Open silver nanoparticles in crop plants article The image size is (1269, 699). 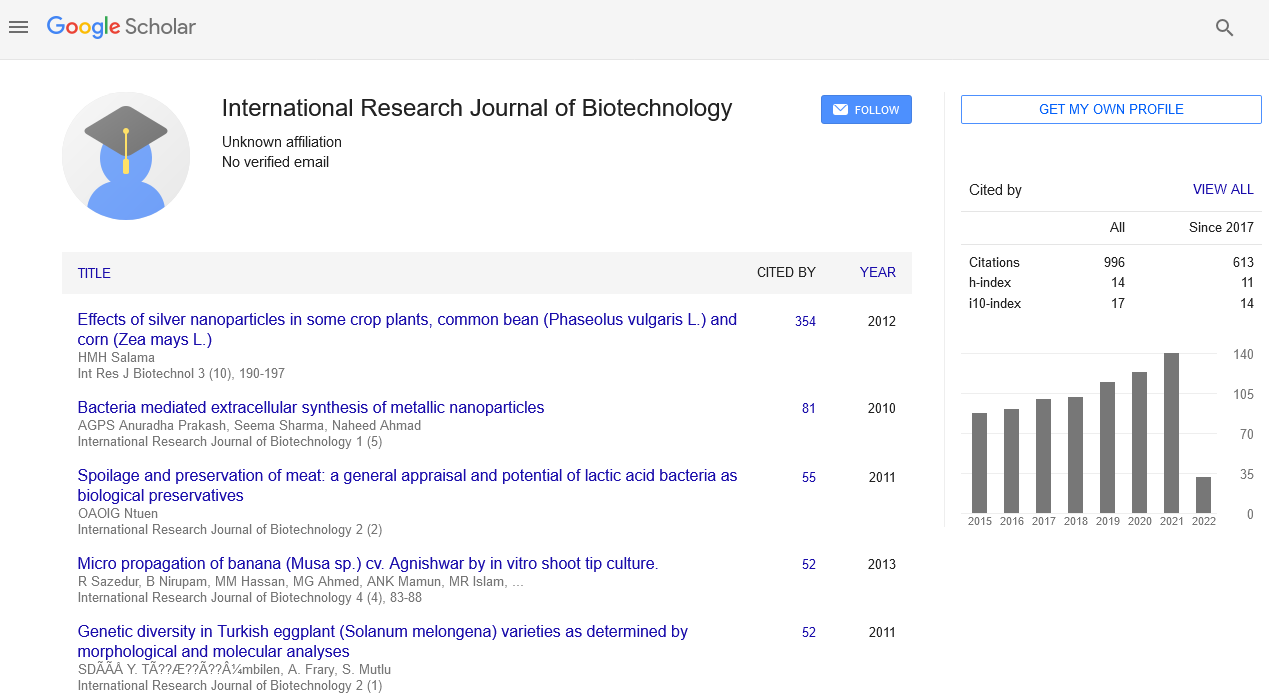[407, 329]
